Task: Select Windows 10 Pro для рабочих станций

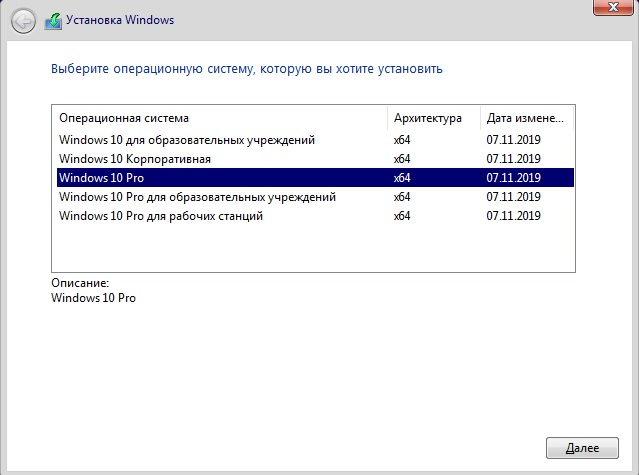Action: [315, 216]
